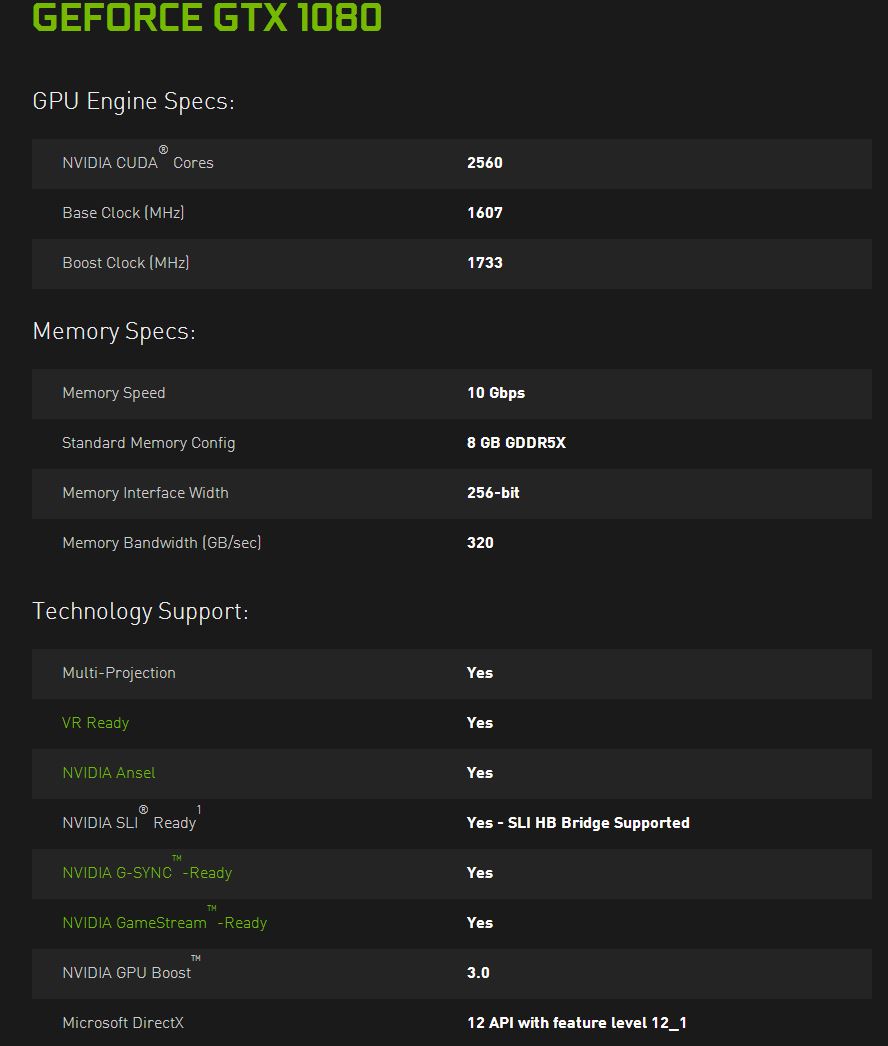Select the memory bandwidth value 320
Screen dimensions: 888x1046
[480, 543]
